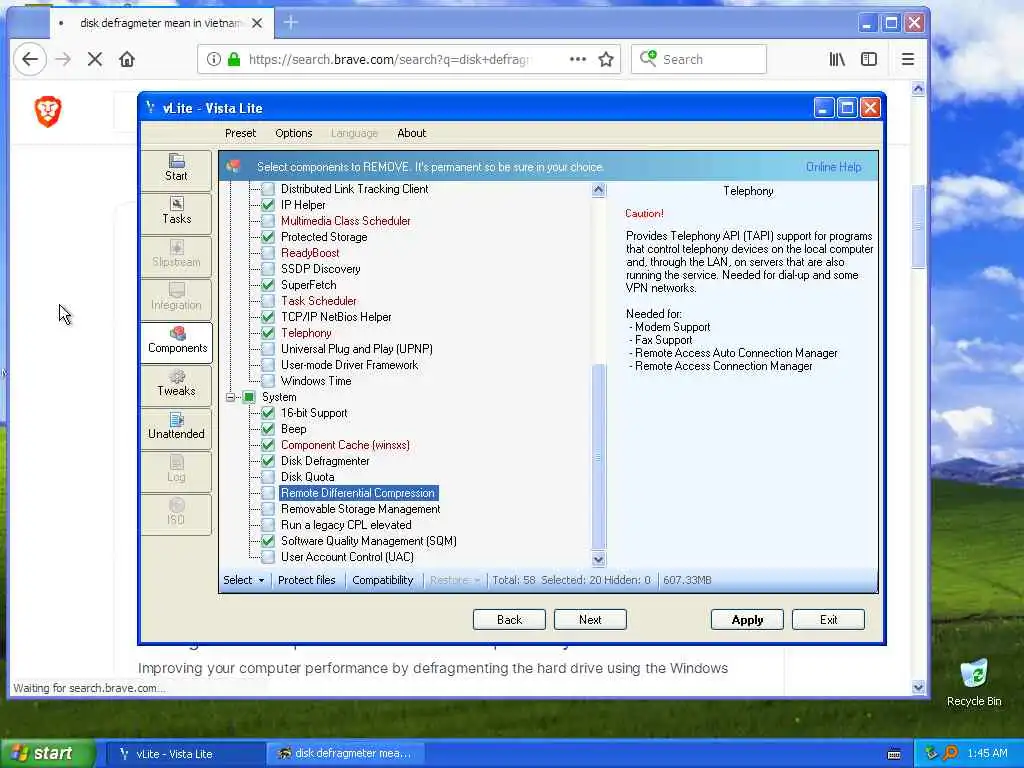The width and height of the screenshot is (1024, 768).
Task: Select Component Cache (winsxs) tree item
Action: point(345,445)
